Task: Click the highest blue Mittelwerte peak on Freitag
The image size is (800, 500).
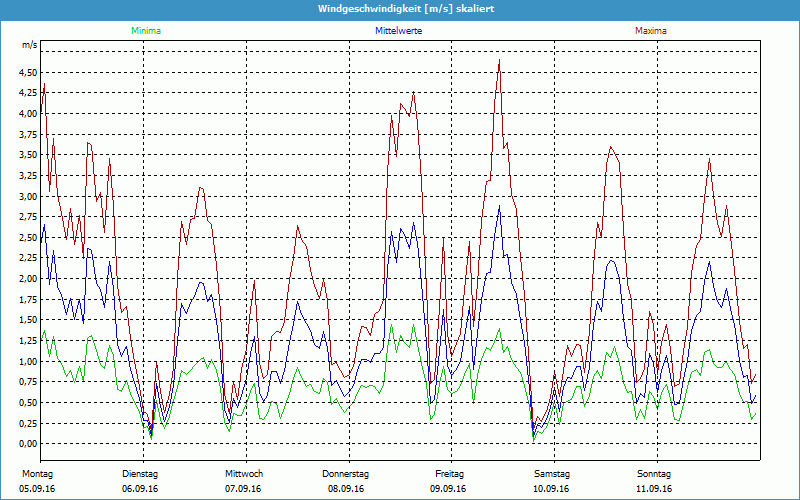Action: click(499, 206)
